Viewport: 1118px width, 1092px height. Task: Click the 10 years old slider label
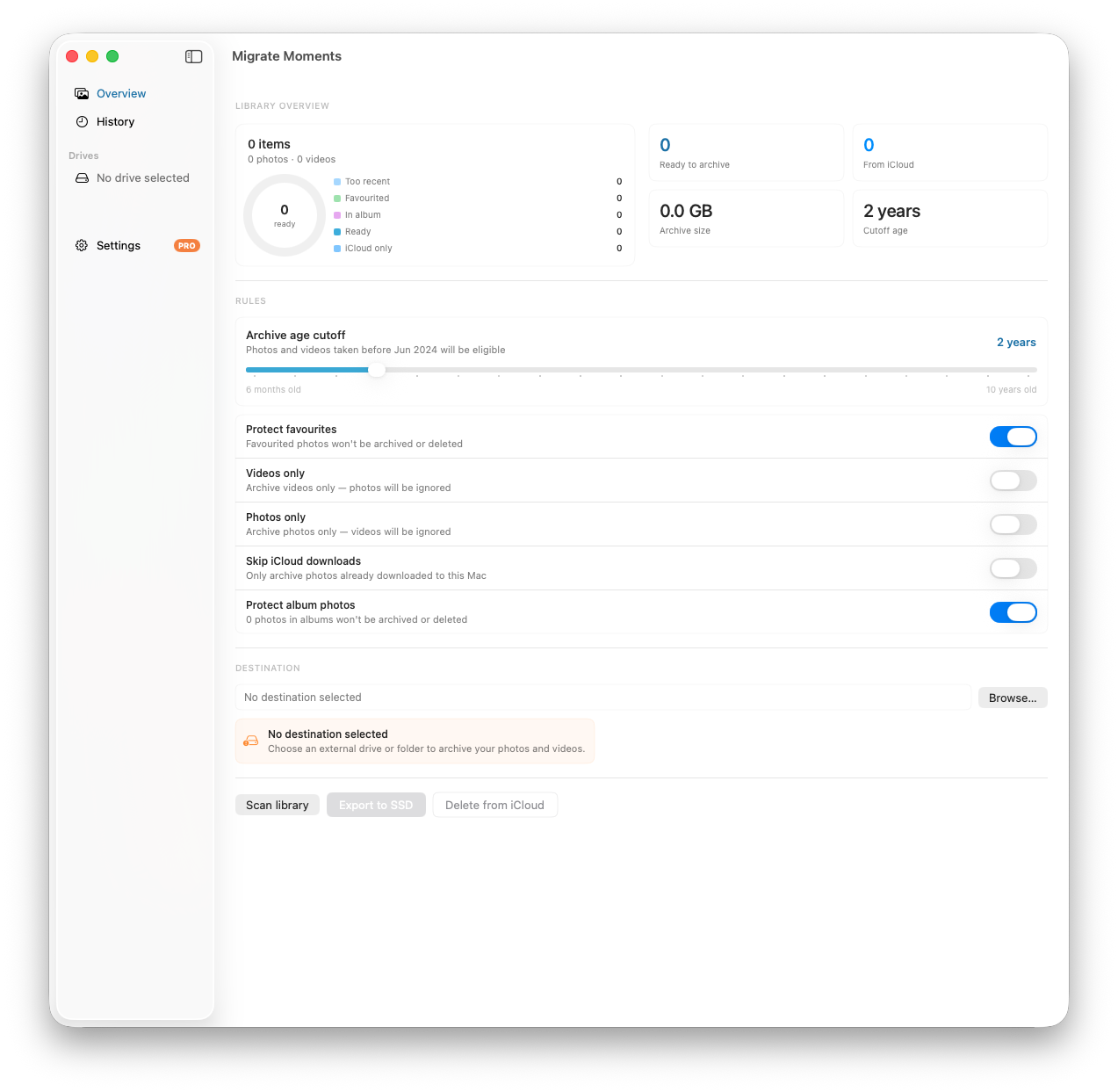pyautogui.click(x=1011, y=390)
